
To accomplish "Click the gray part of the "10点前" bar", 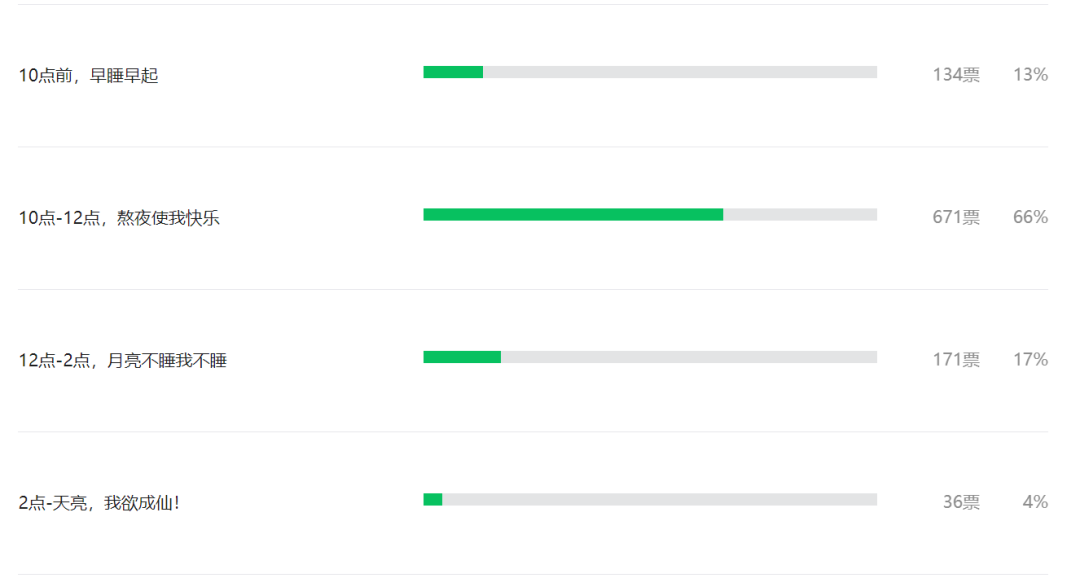I will 680,72.
